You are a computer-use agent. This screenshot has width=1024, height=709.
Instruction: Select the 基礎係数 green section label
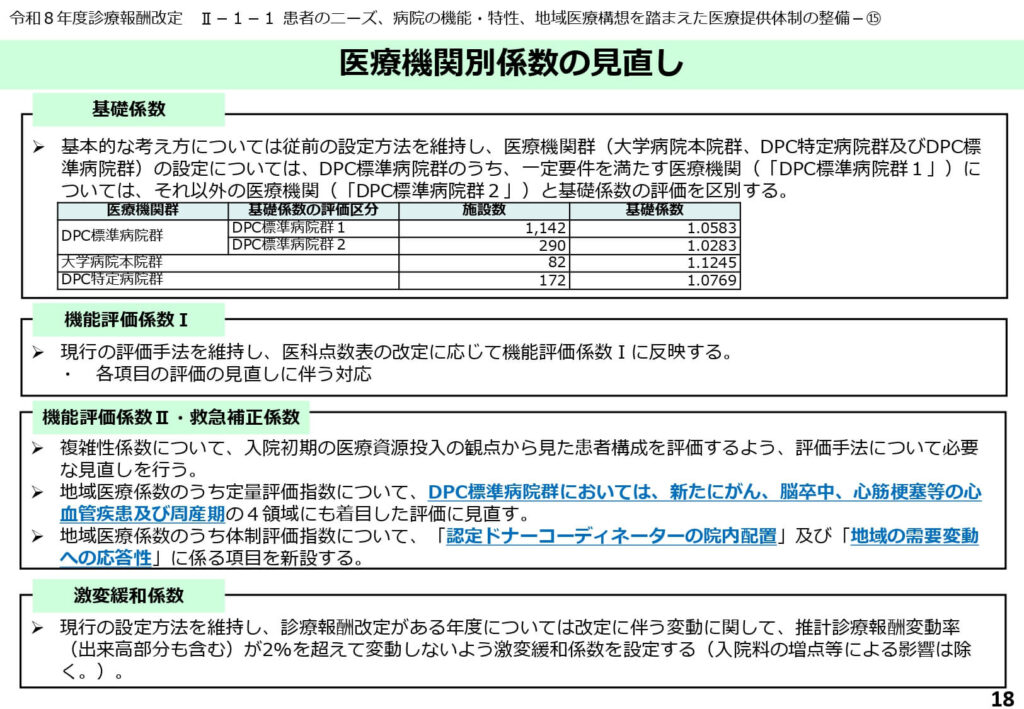(x=128, y=109)
